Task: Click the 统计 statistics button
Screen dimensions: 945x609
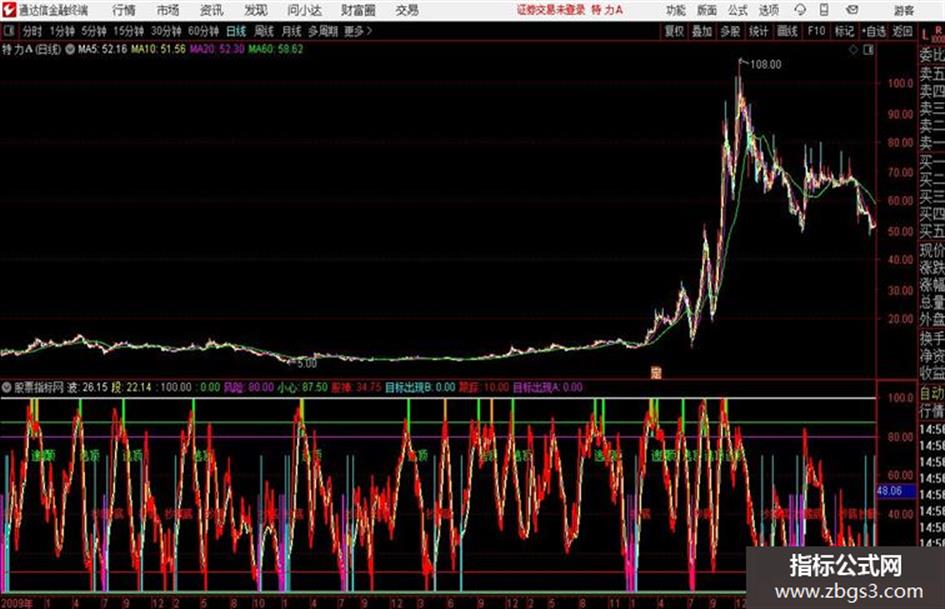Action: click(x=758, y=31)
